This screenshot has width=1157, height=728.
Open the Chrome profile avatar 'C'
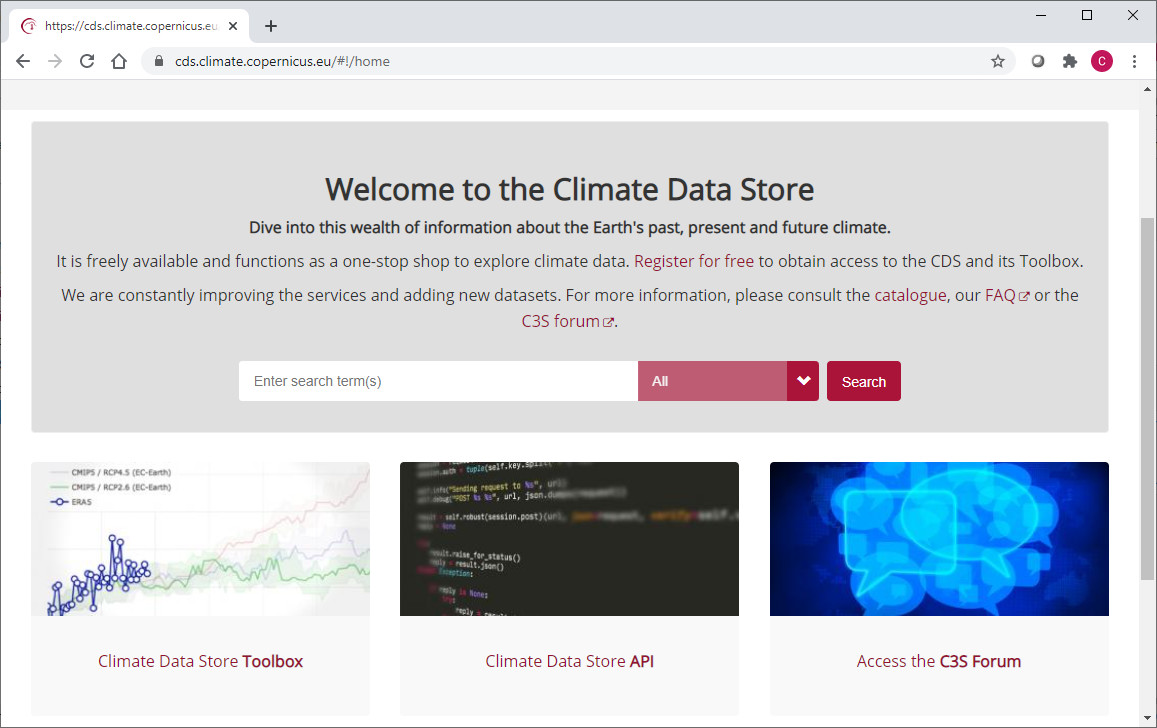point(1102,61)
